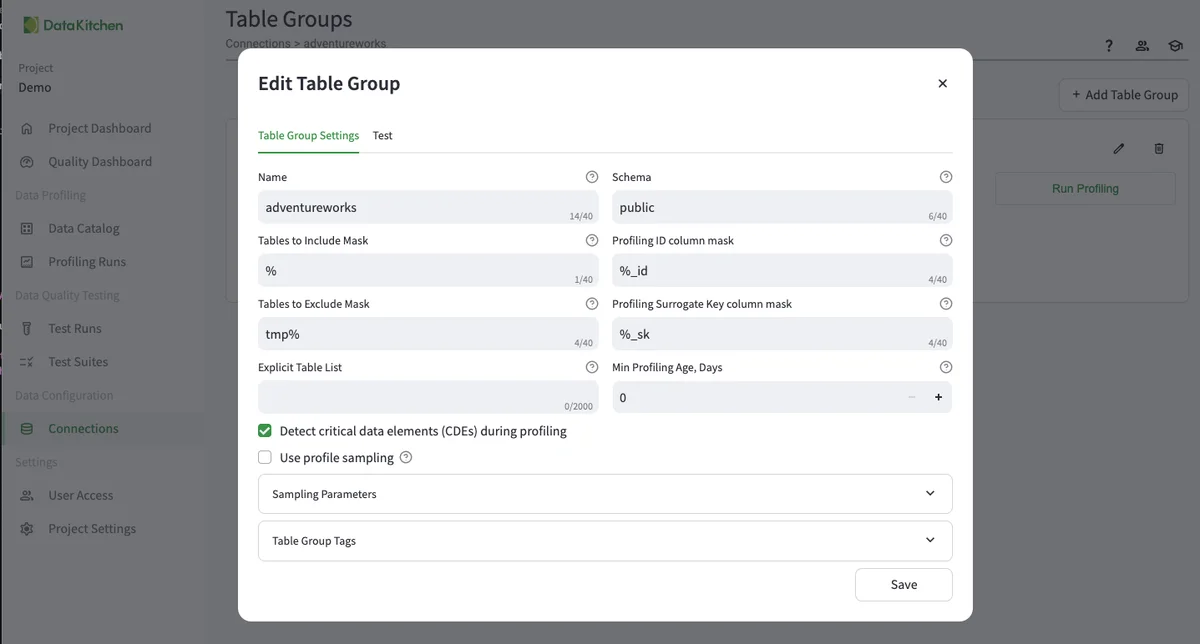Click the pencil edit icon for table group
Viewport: 1200px width, 644px height.
1119,149
